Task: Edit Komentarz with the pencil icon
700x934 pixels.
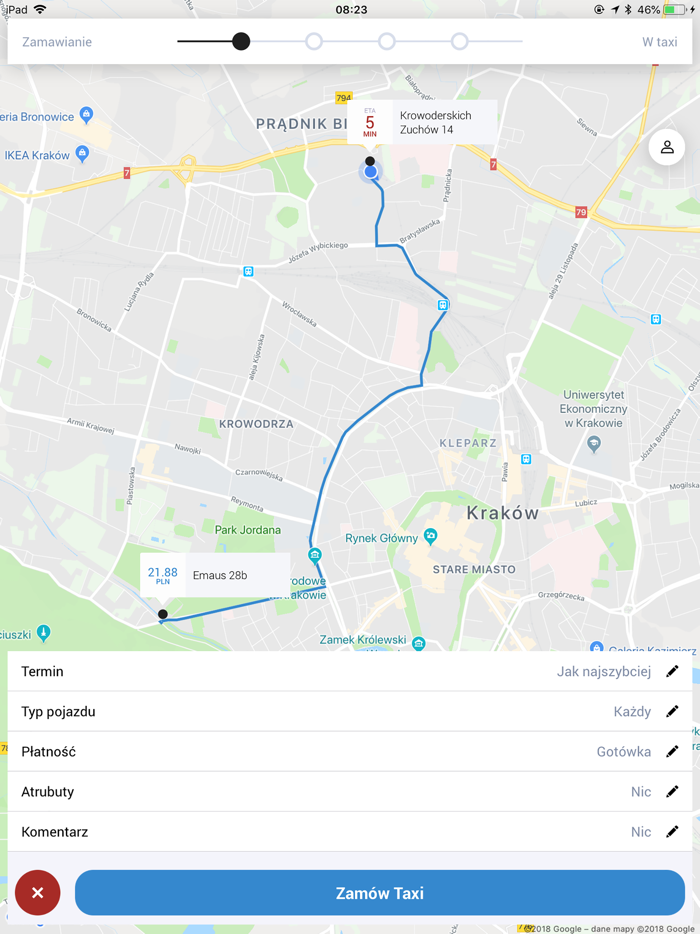Action: [672, 831]
